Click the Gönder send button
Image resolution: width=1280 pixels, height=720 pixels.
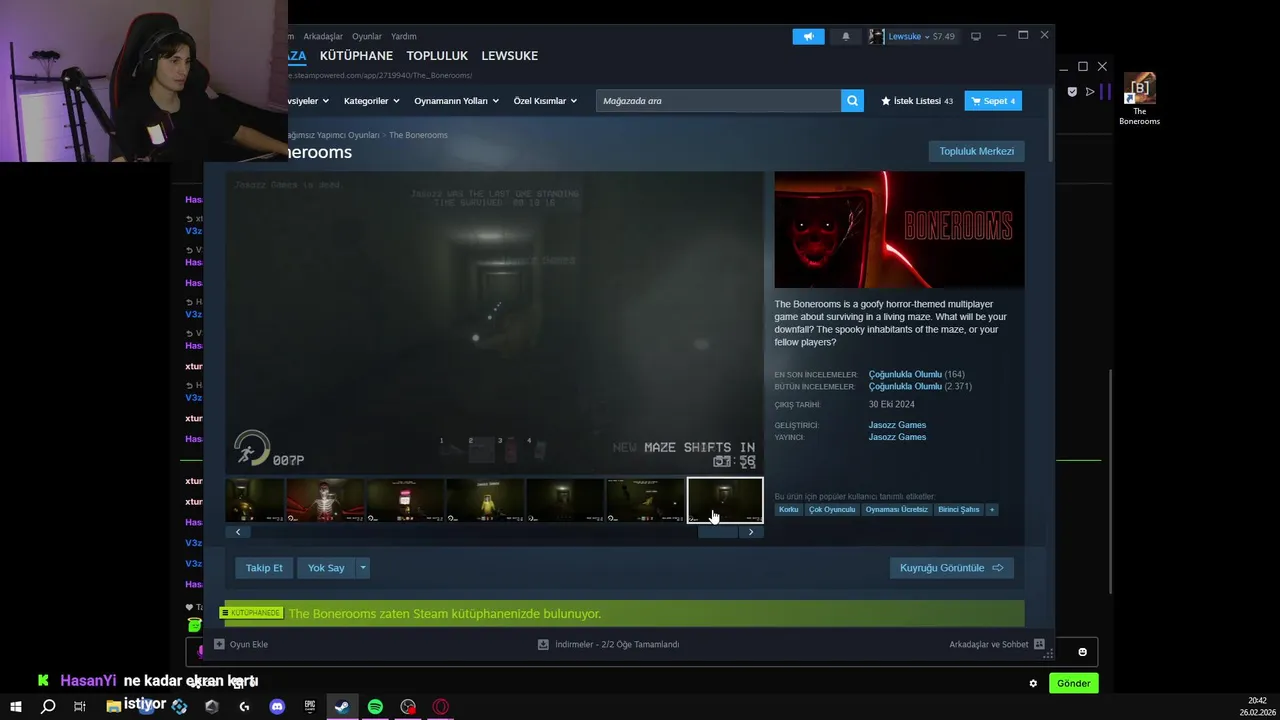pyautogui.click(x=1074, y=683)
